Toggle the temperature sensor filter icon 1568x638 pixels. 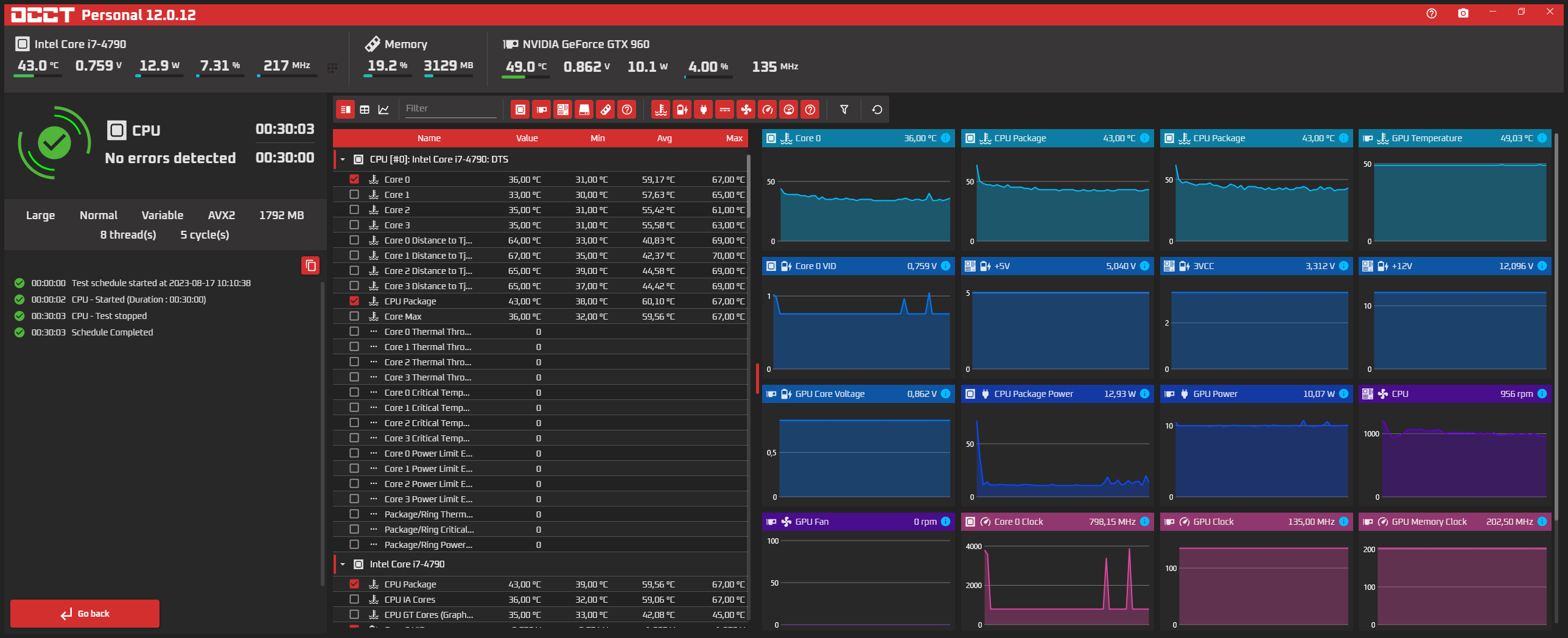pyautogui.click(x=660, y=110)
